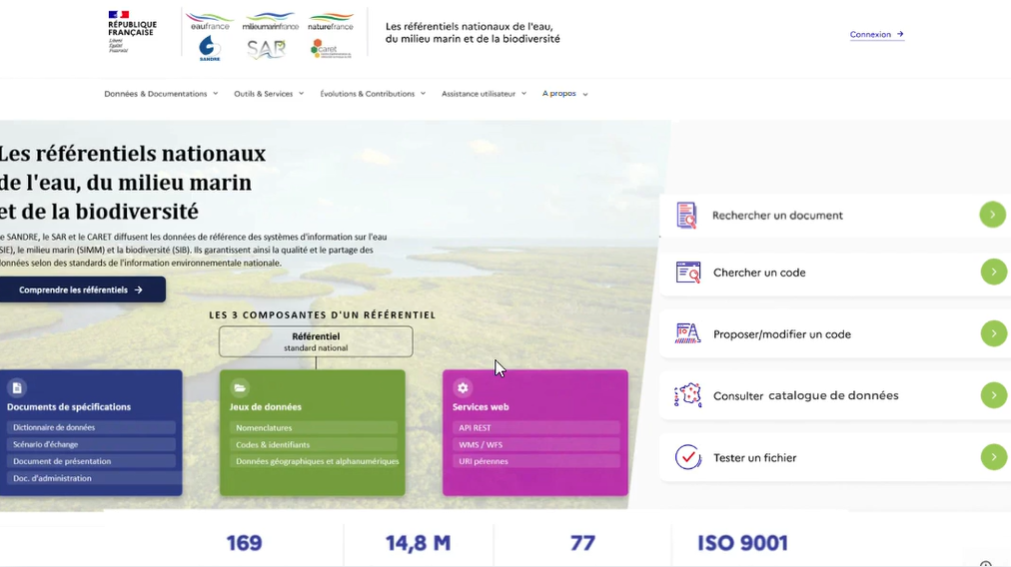Click the Consulter catalogue de données map icon
Screen dimensions: 1011x567
pyautogui.click(x=688, y=395)
